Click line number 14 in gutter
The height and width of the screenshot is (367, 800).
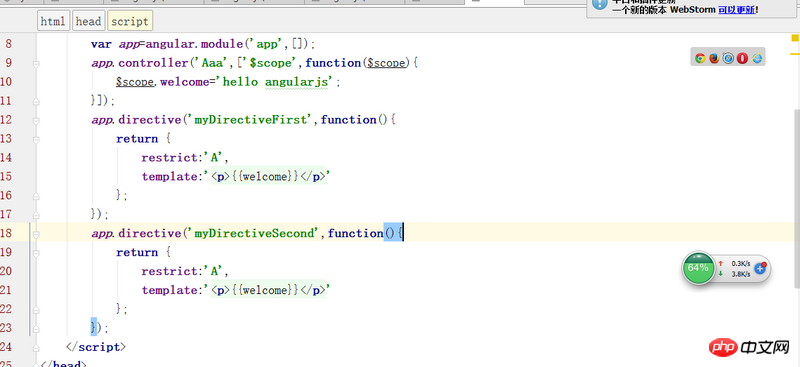click(6, 157)
